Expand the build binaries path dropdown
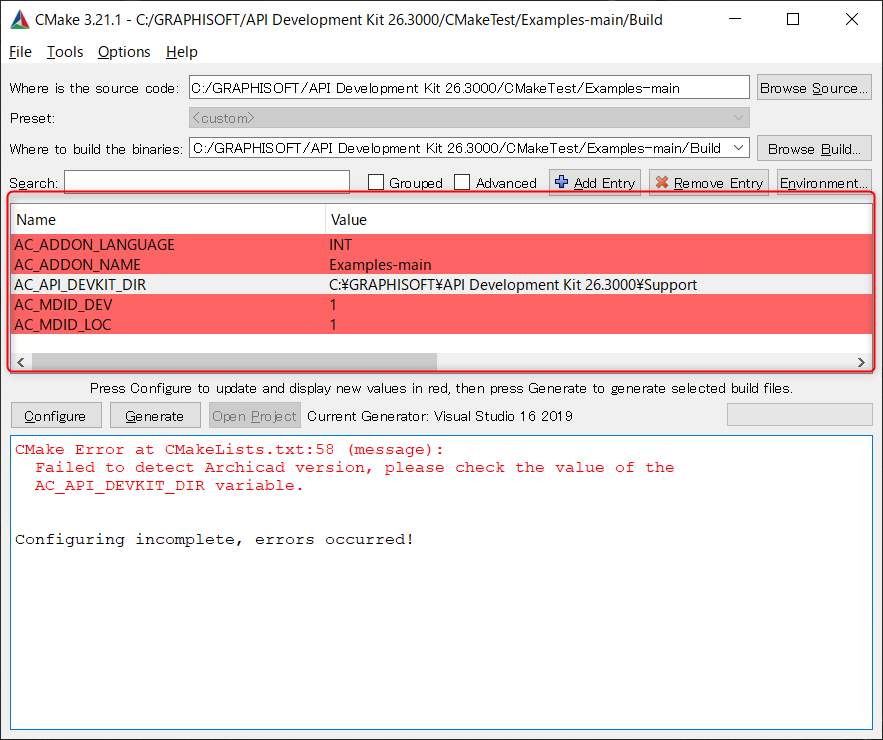 [738, 148]
